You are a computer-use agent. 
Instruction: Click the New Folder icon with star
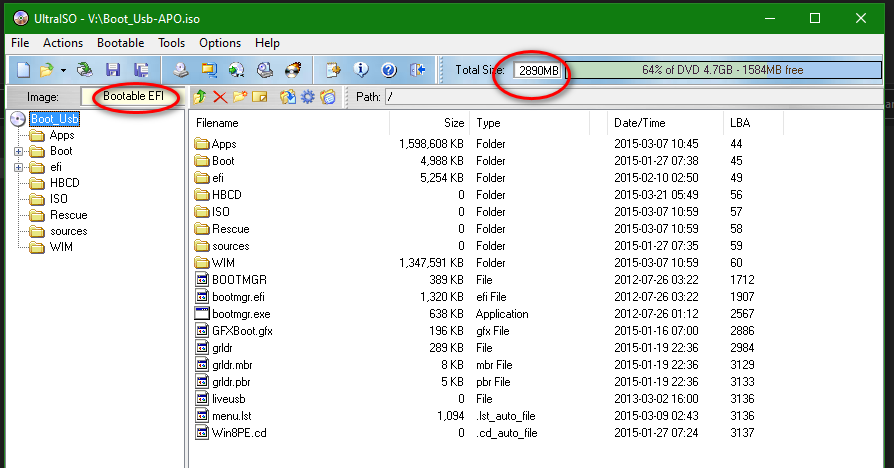click(239, 97)
